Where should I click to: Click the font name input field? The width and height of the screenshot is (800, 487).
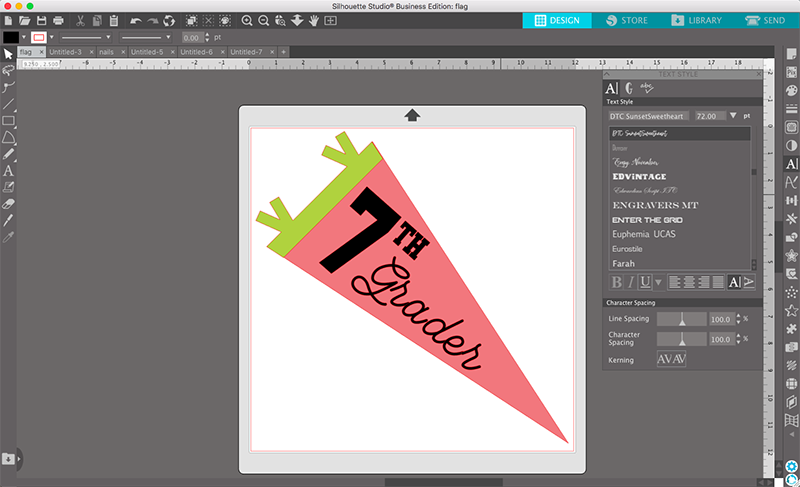point(648,116)
